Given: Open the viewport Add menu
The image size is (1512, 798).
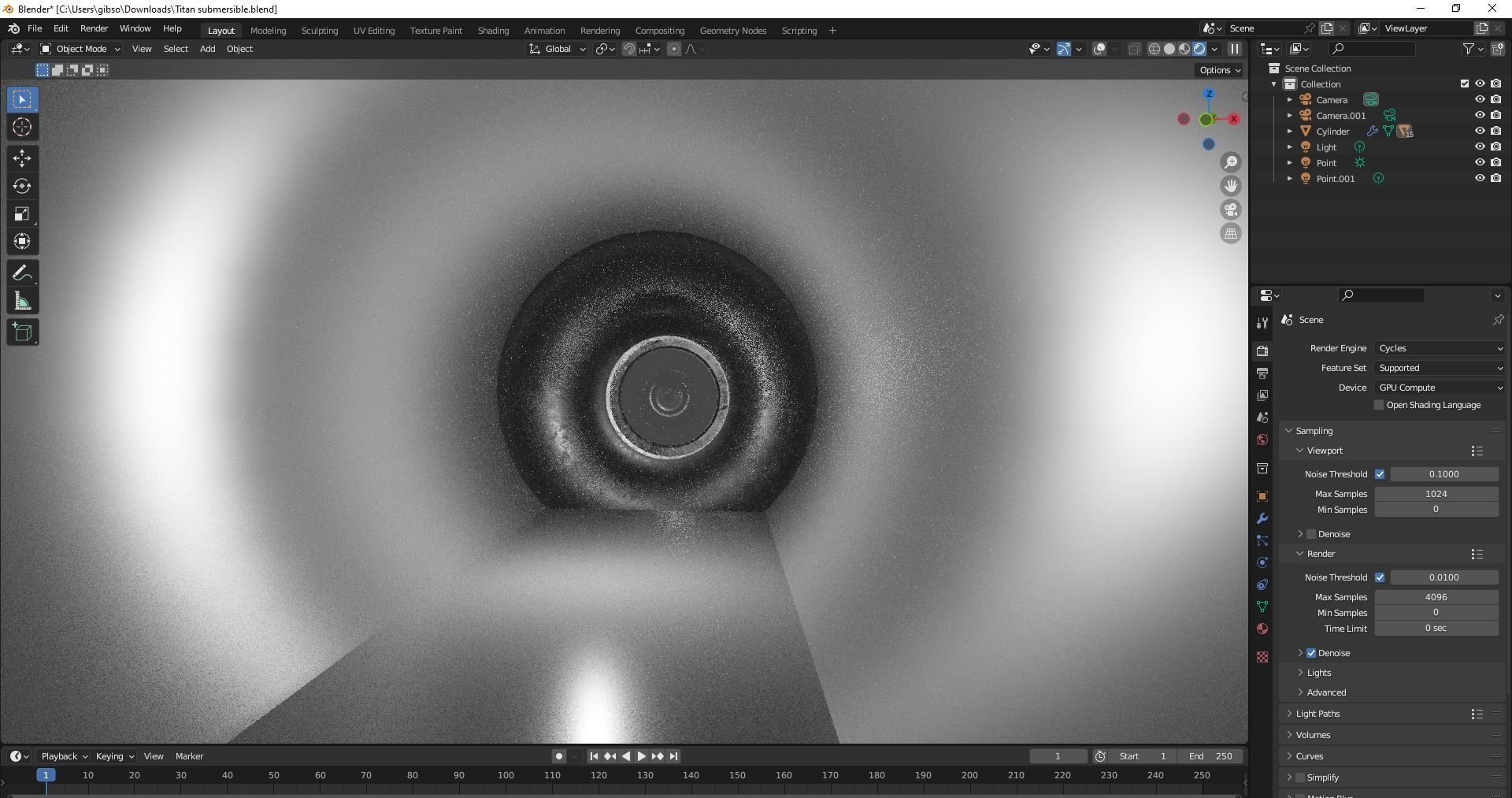Looking at the screenshot, I should click(207, 49).
